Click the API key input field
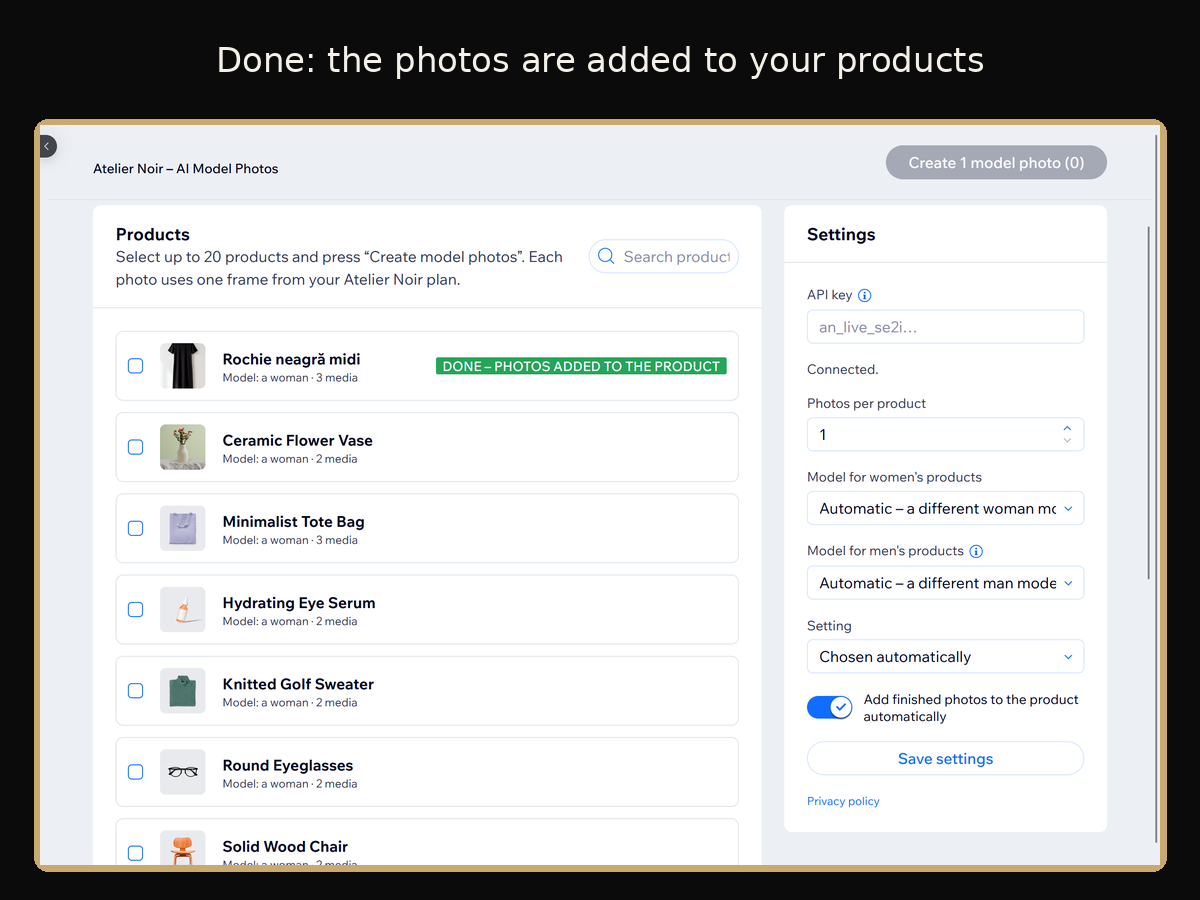 point(945,327)
